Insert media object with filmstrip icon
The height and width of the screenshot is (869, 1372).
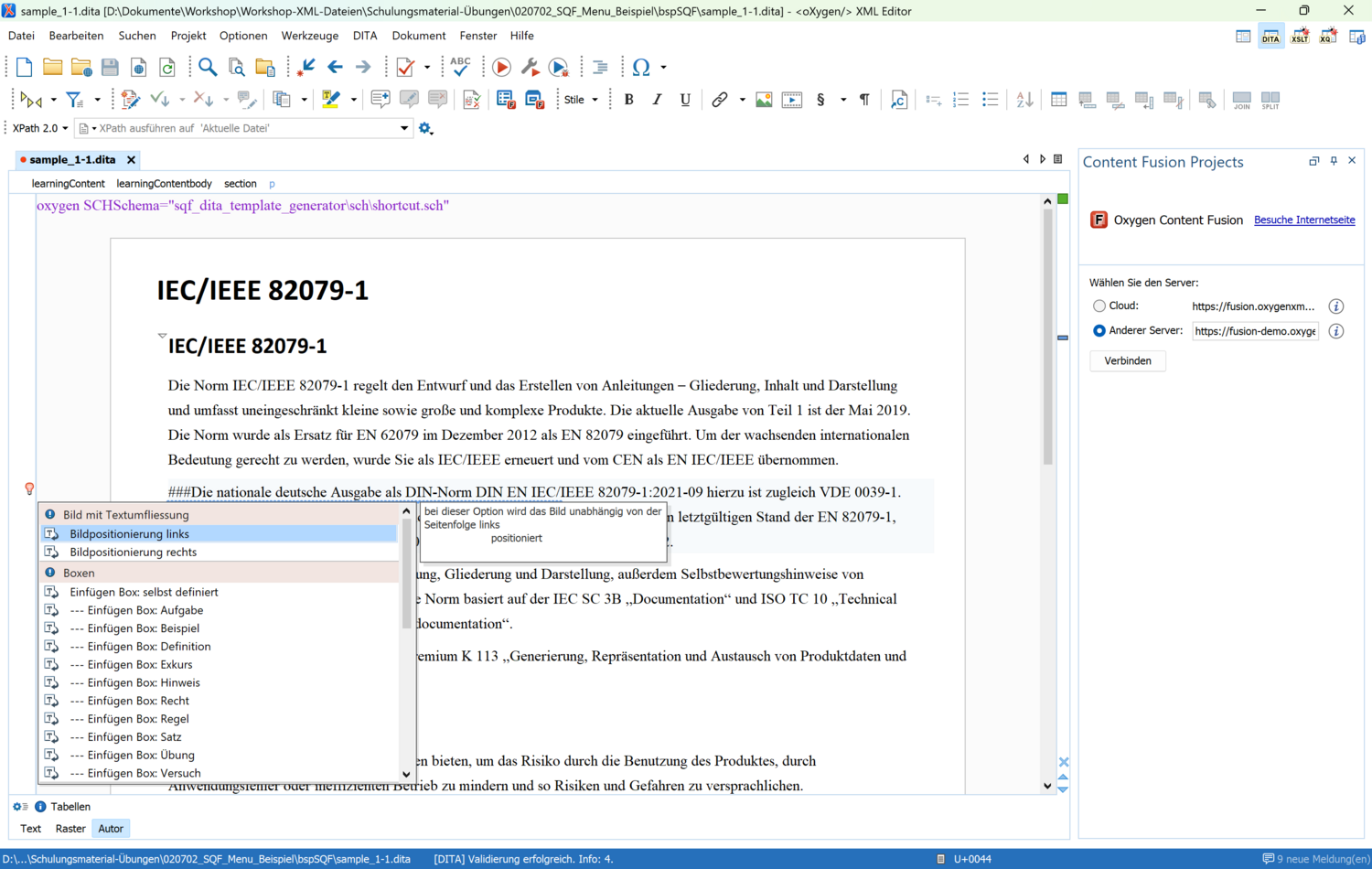pos(792,99)
